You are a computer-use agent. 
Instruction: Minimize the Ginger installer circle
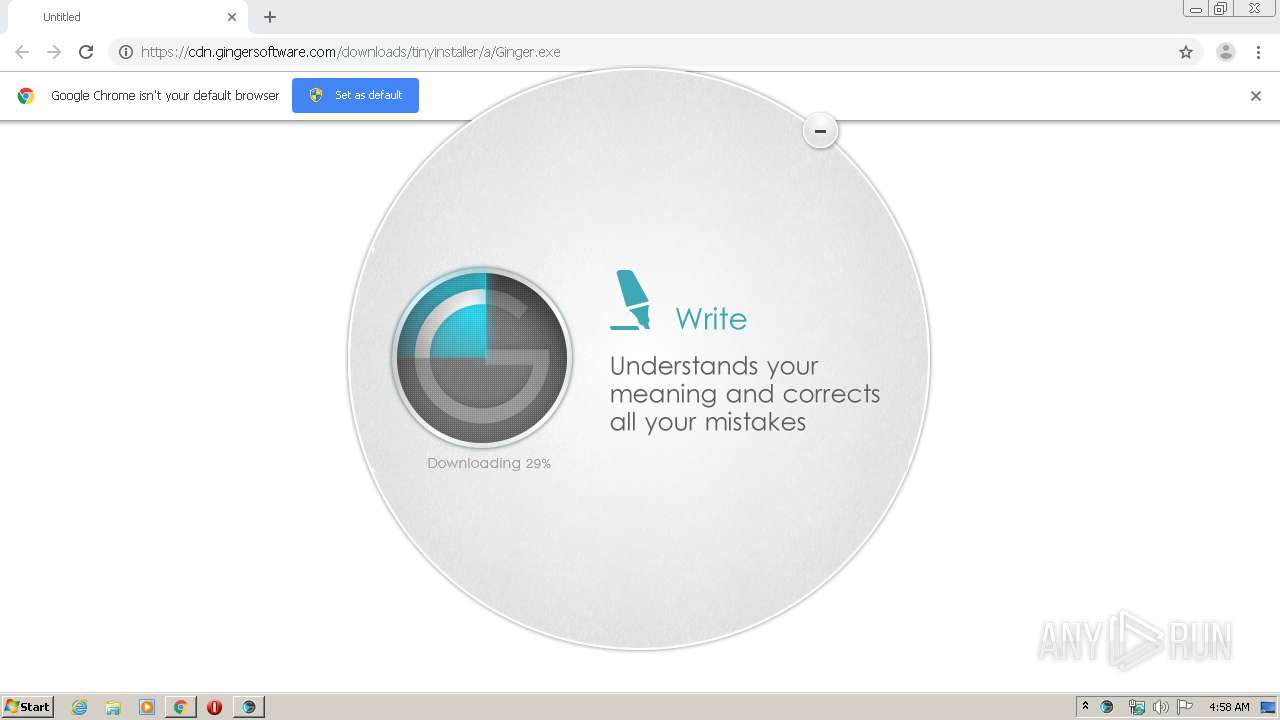click(x=820, y=131)
